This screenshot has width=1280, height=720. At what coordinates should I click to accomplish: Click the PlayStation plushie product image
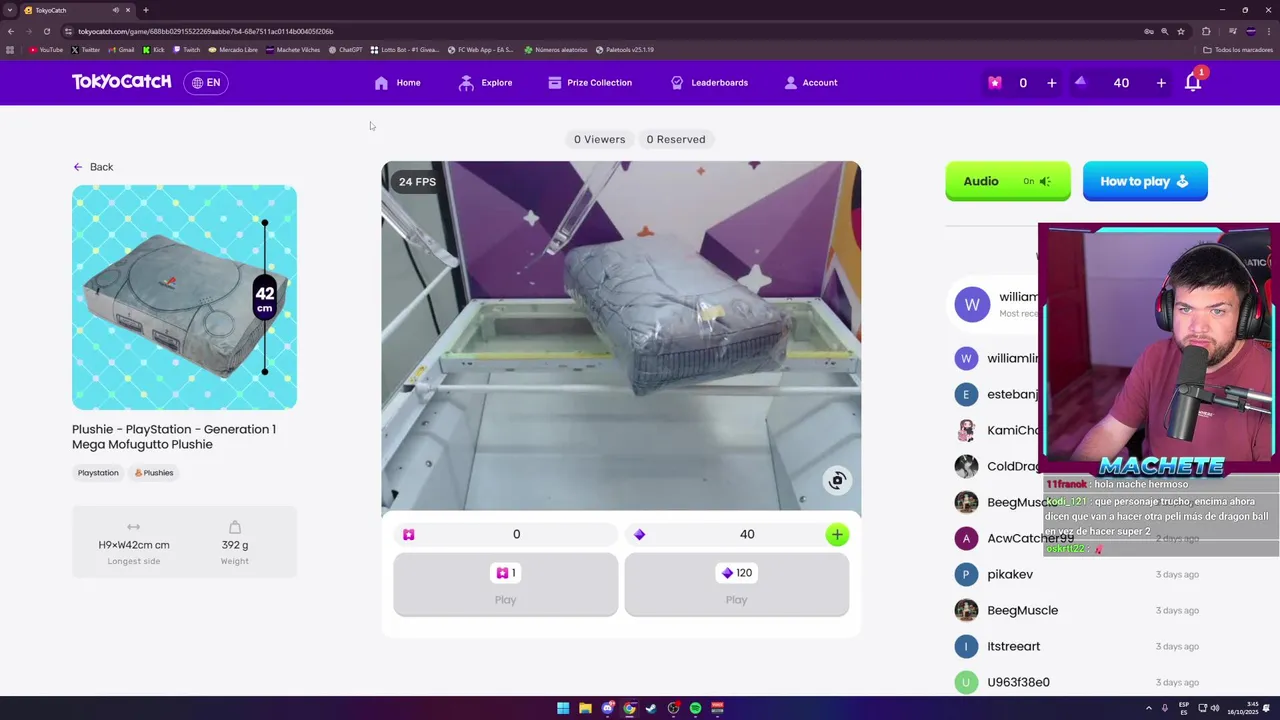184,297
